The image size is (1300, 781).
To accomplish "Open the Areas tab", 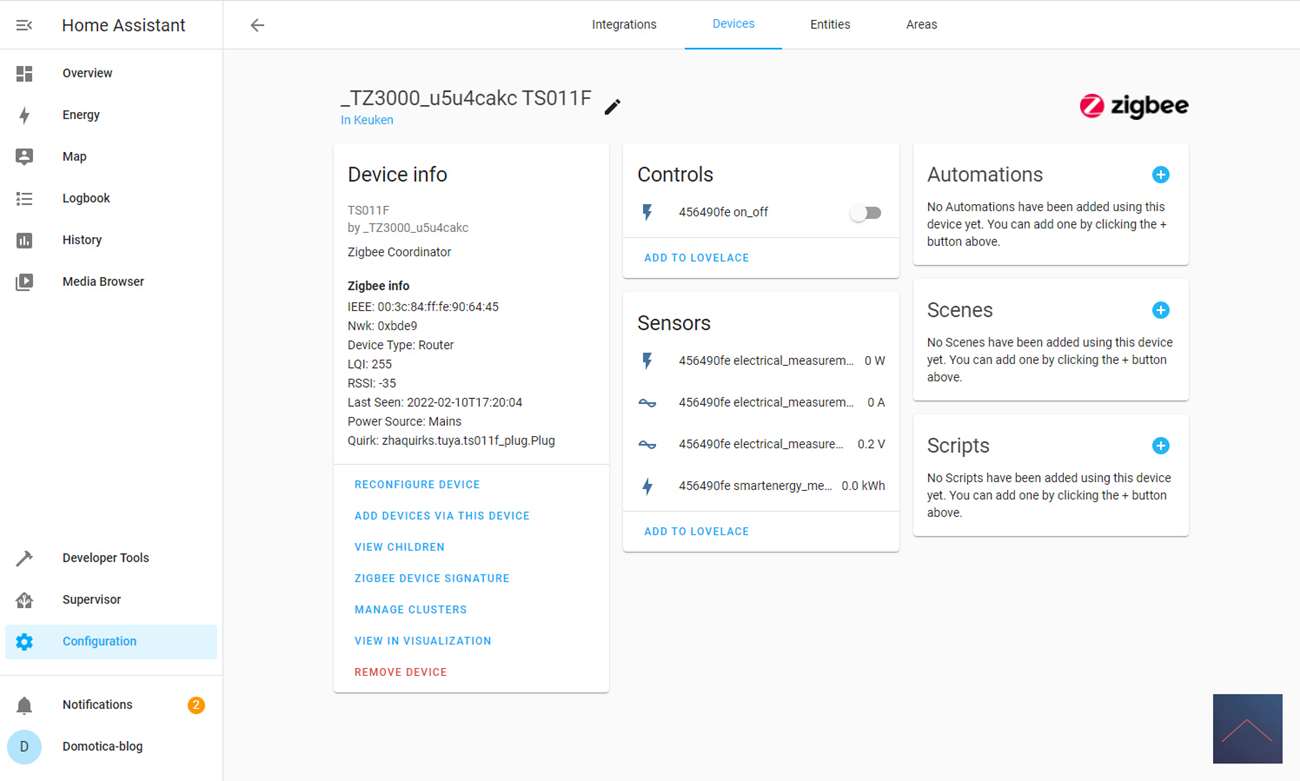I will coord(921,25).
